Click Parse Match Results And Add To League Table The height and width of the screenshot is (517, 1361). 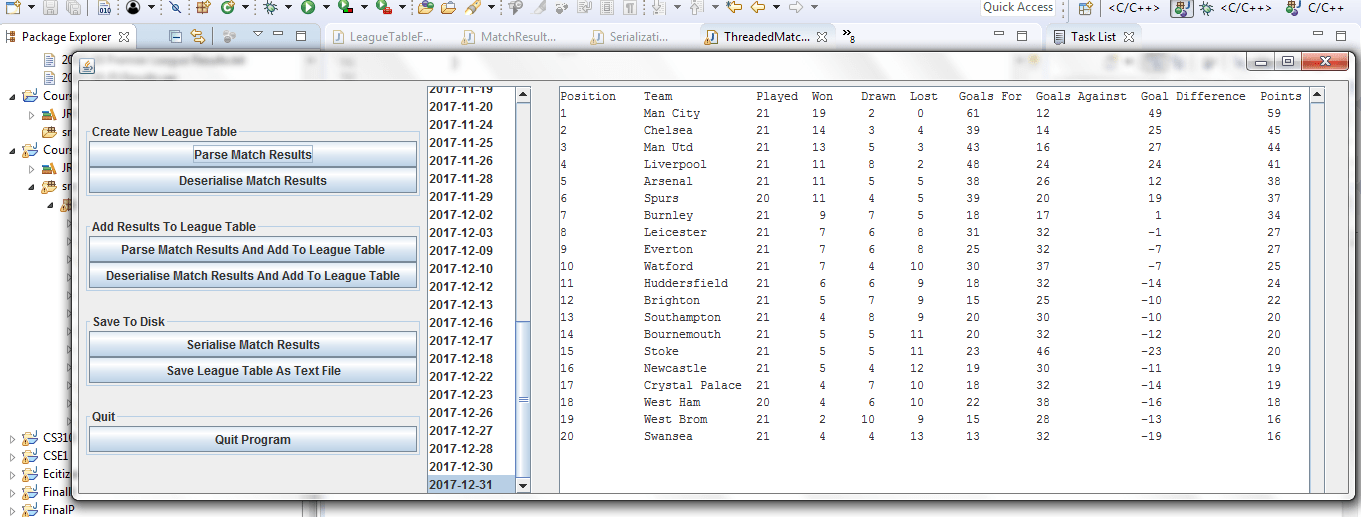[x=253, y=250]
